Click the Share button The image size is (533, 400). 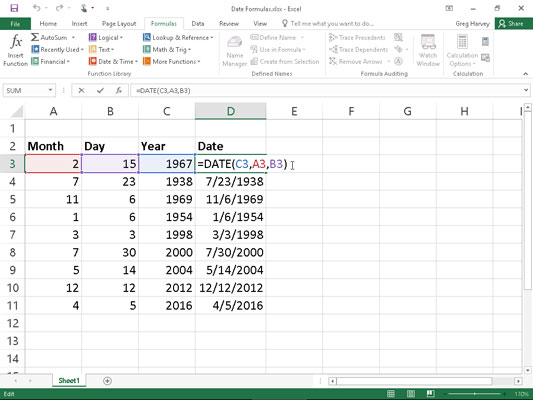tap(513, 23)
